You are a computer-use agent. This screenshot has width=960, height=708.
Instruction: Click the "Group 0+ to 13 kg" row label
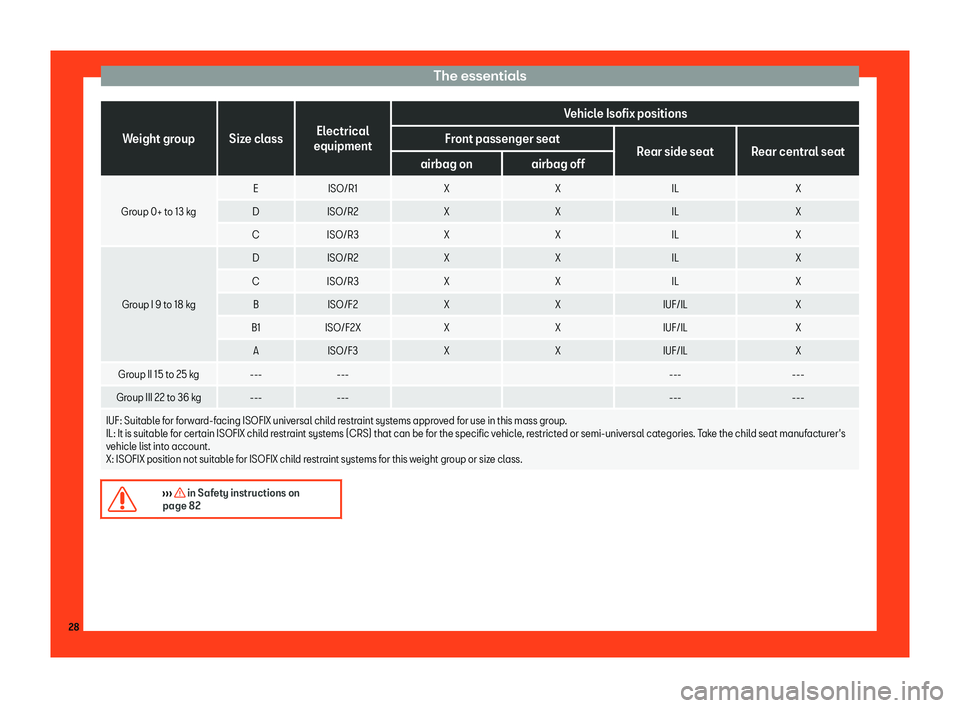point(158,211)
